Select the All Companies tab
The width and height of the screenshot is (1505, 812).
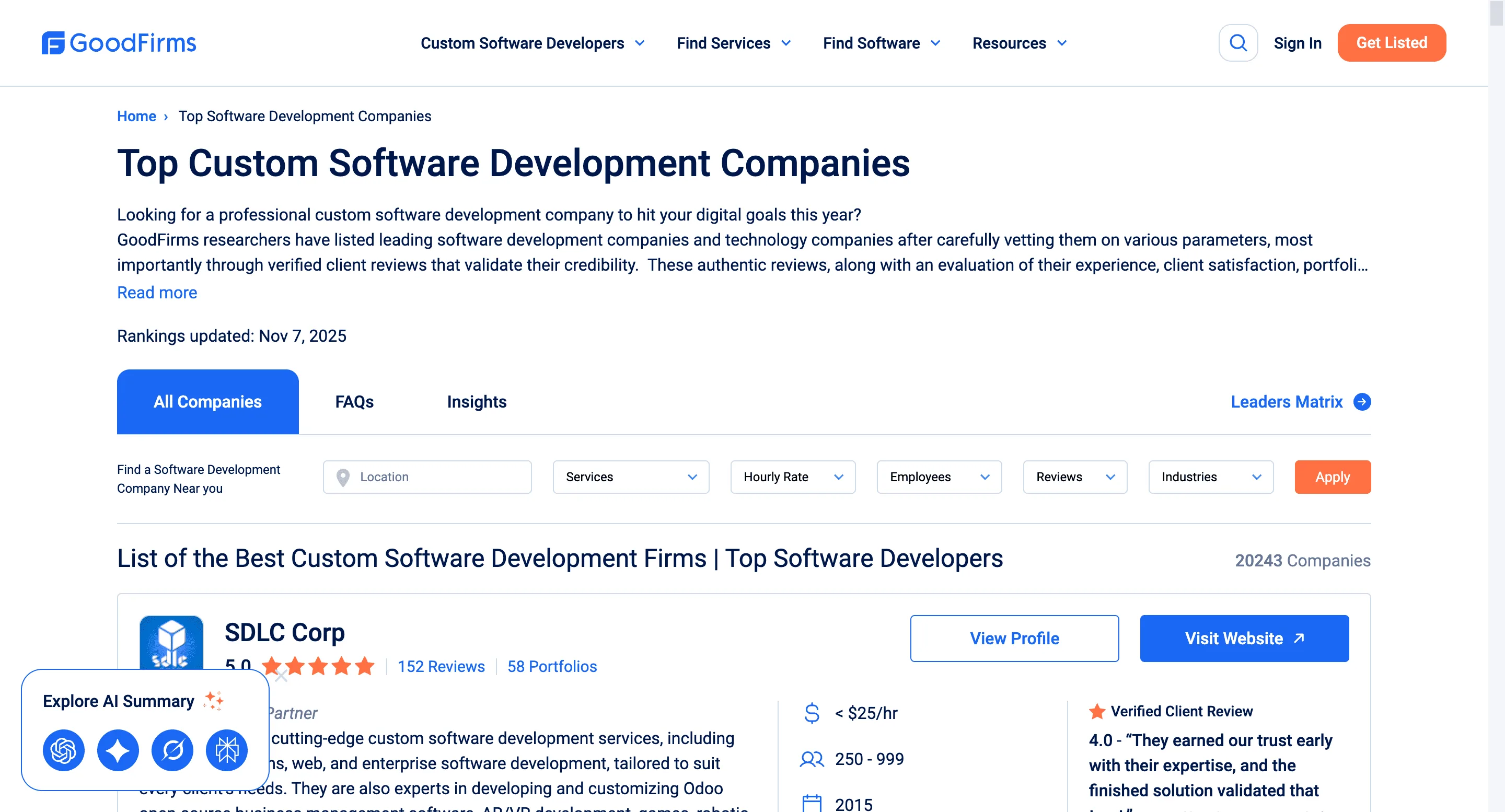207,401
